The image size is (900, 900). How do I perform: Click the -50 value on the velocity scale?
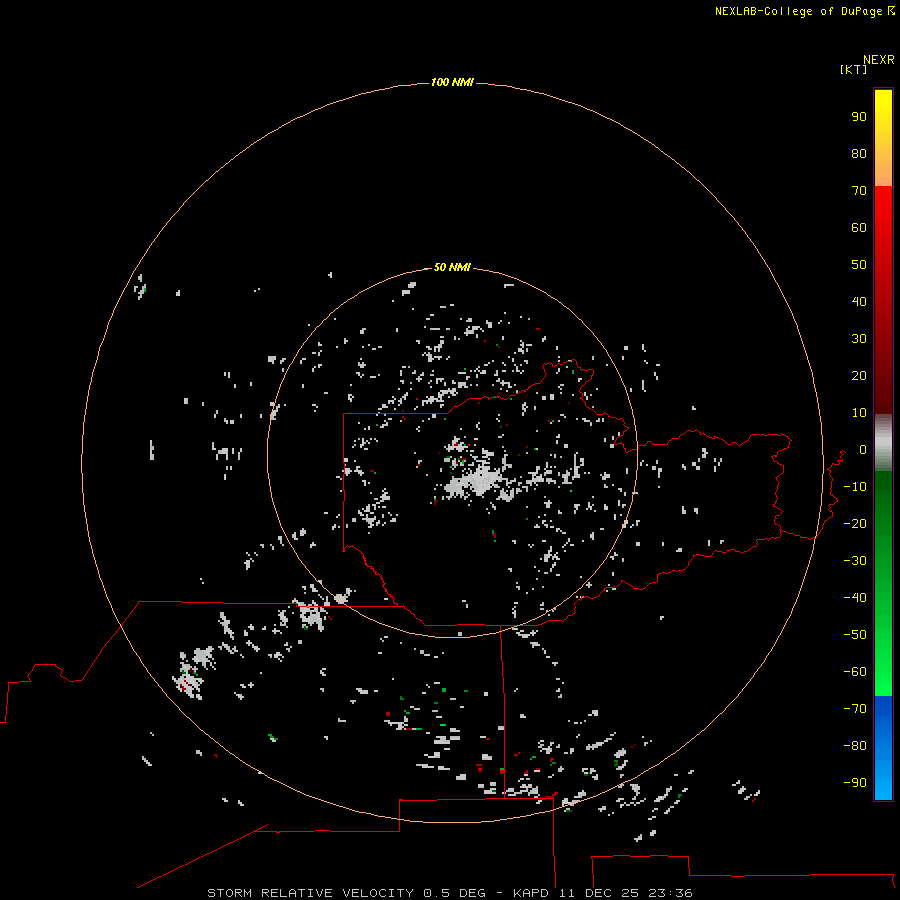click(855, 635)
